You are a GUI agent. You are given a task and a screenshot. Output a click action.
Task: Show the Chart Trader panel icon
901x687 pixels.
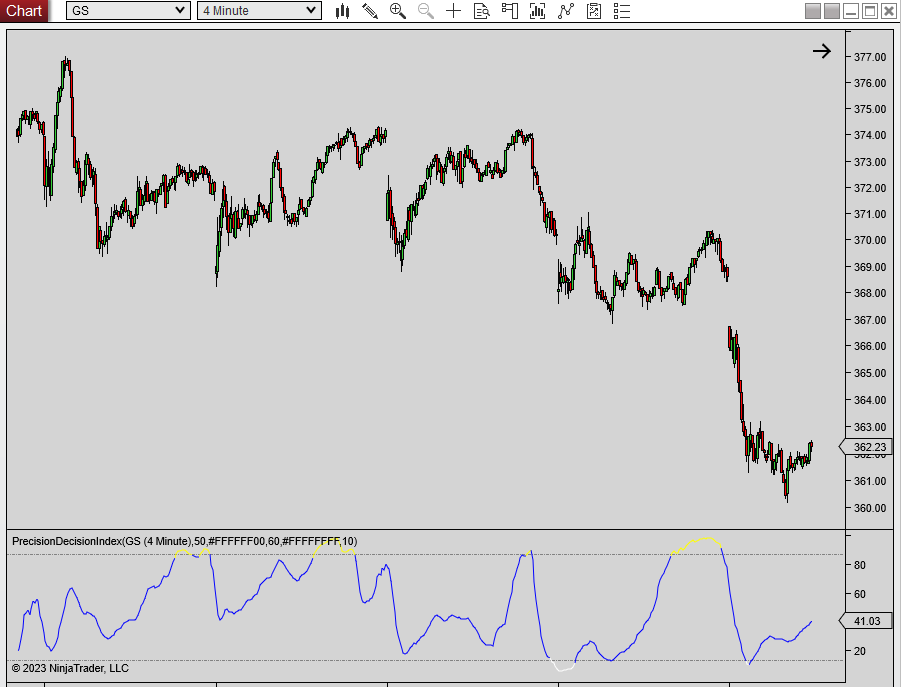[x=509, y=11]
